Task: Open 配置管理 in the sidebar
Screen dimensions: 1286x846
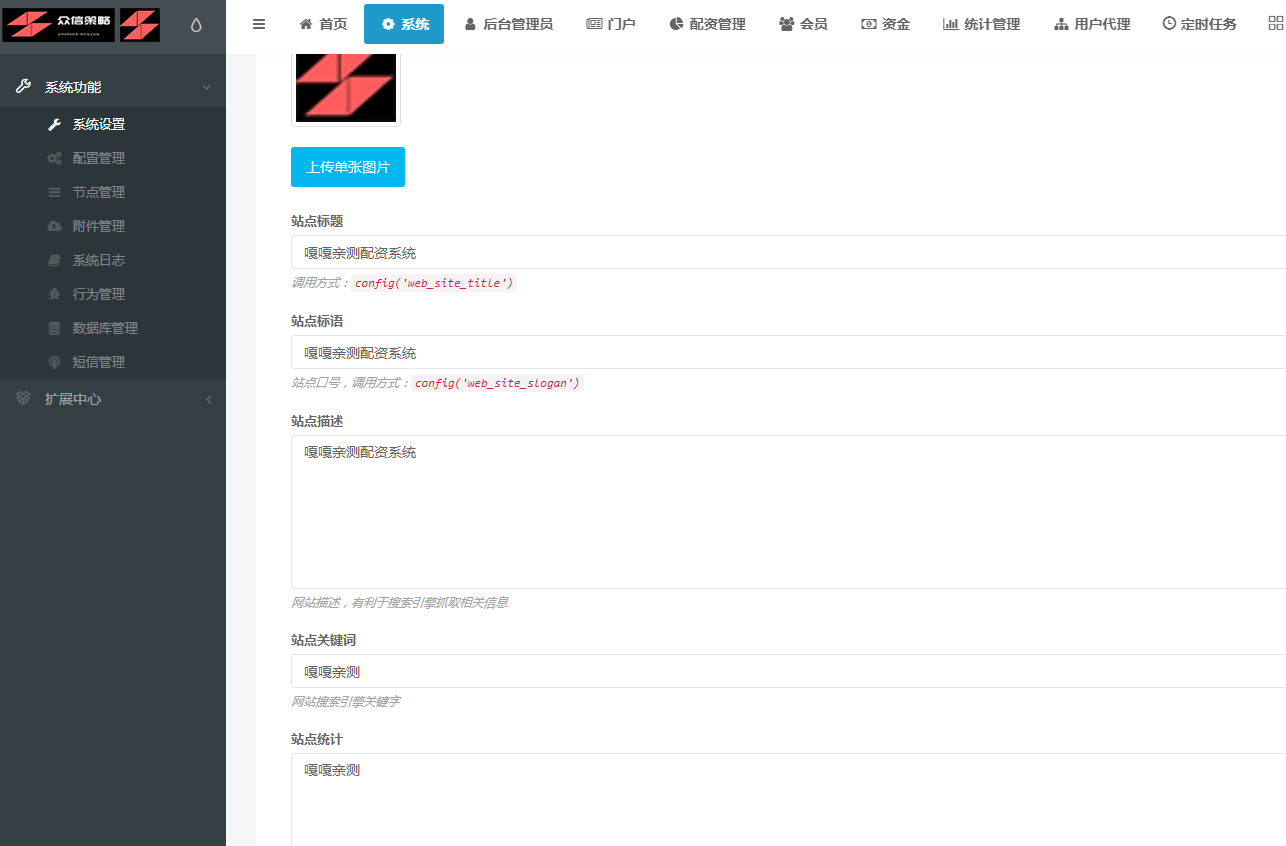Action: click(x=98, y=158)
